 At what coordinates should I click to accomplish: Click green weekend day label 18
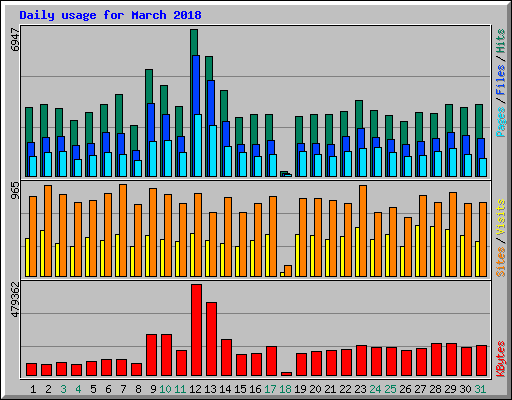click(x=285, y=389)
